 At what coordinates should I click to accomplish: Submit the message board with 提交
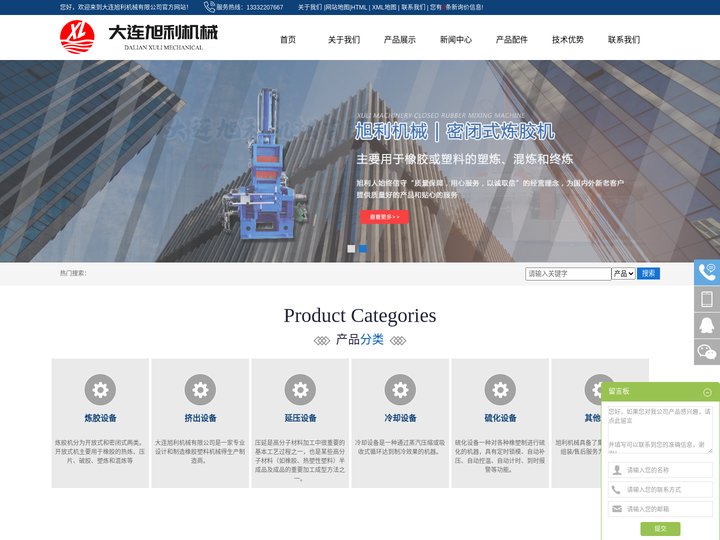[660, 529]
